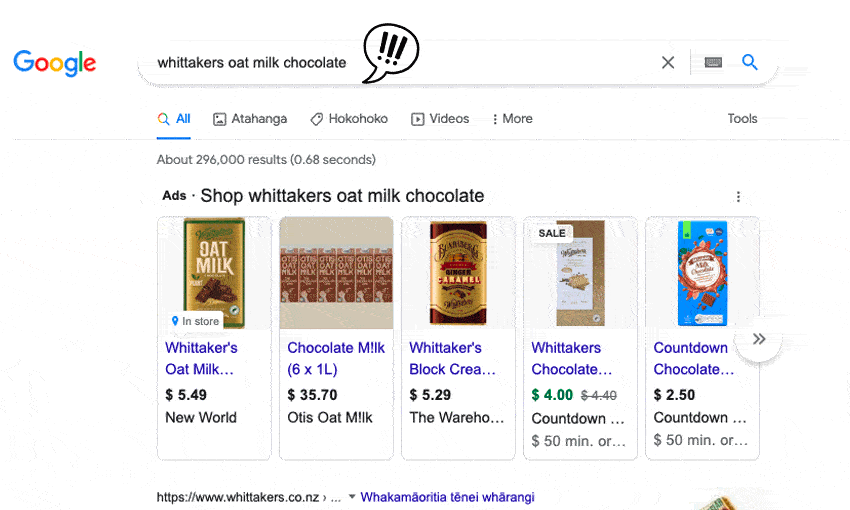Clear the search box with X icon

[668, 63]
